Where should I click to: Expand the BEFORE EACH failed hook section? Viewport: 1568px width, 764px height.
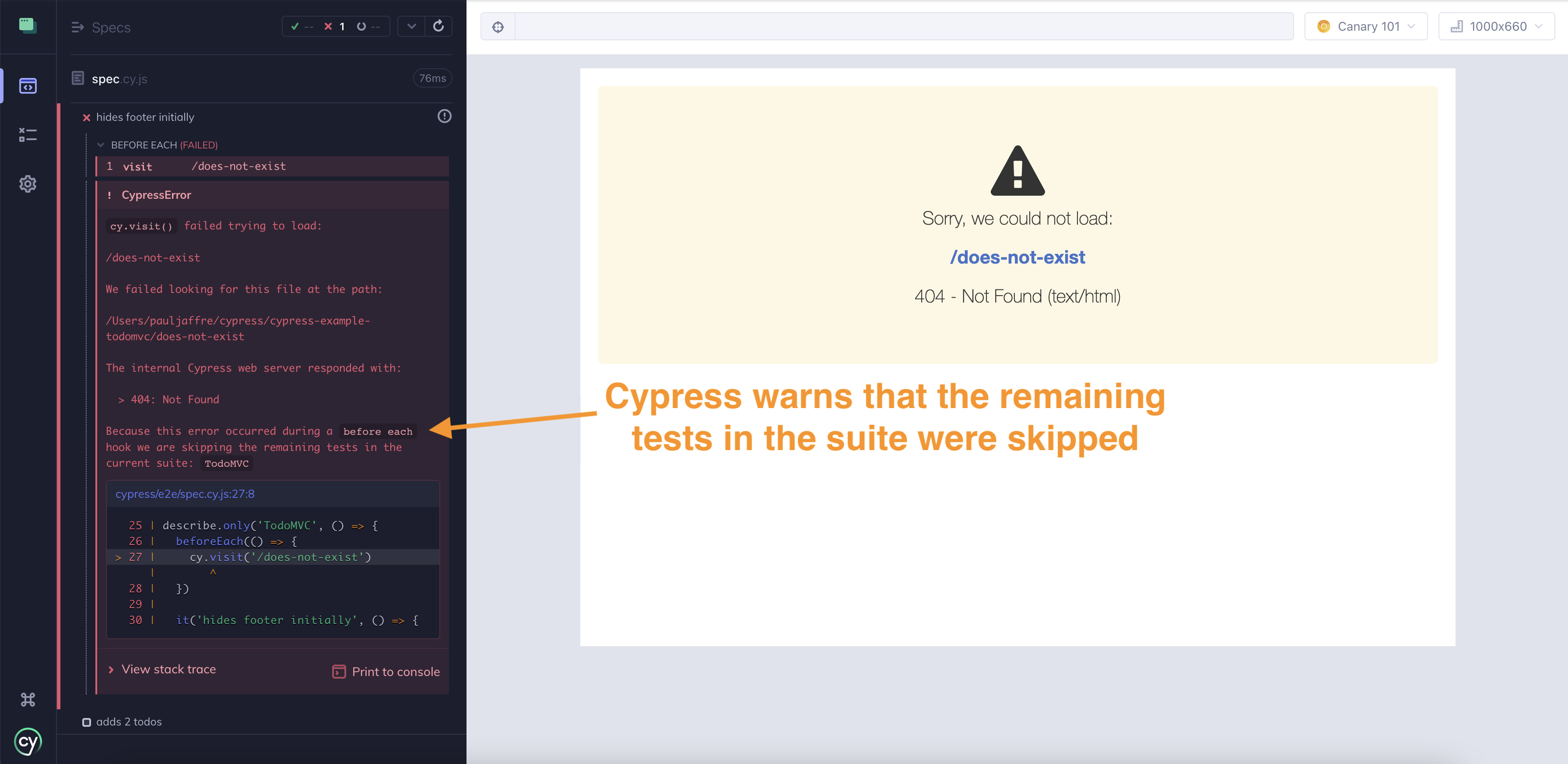click(100, 145)
